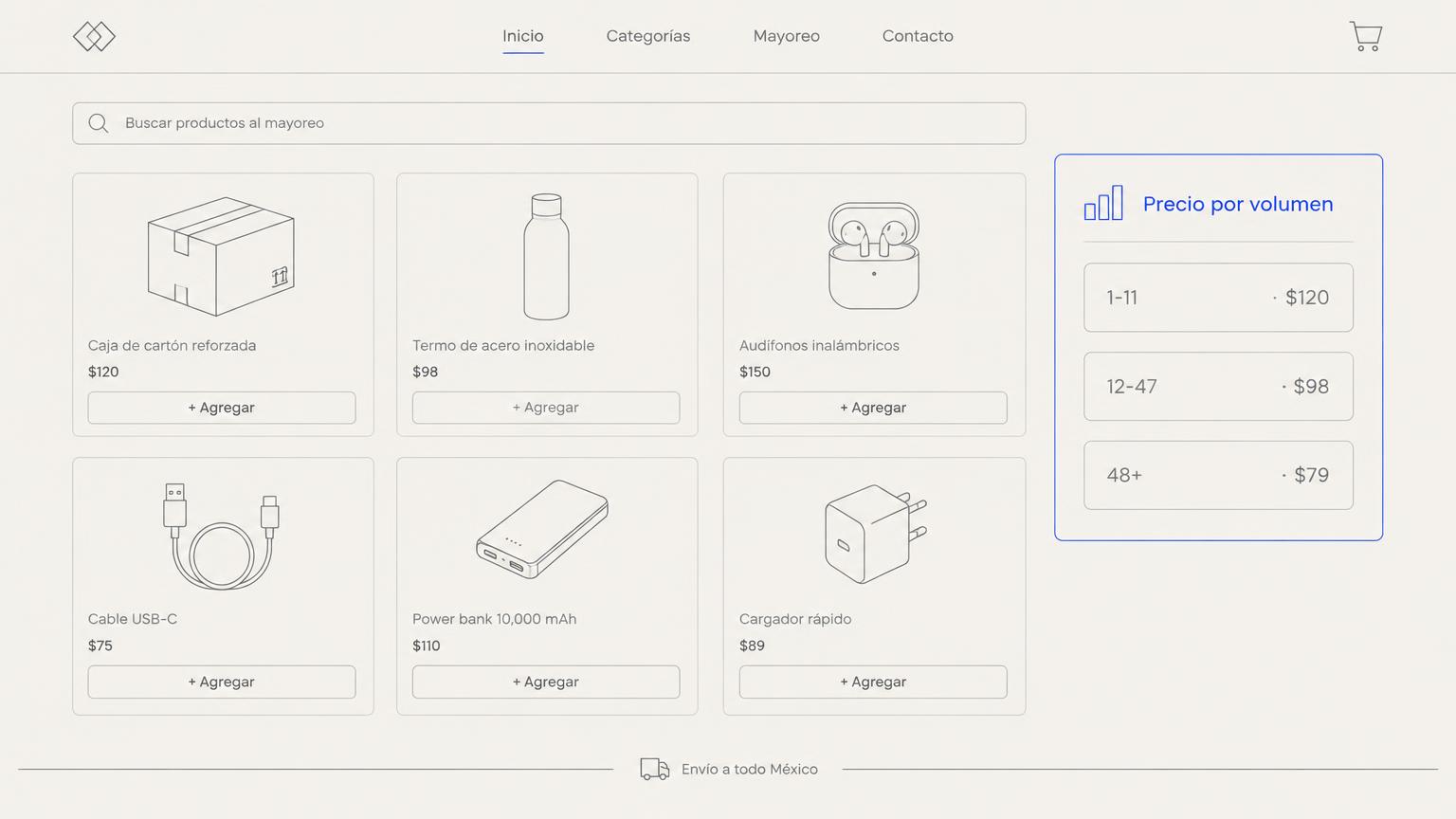
Task: Open the Contacto page
Action: pyautogui.click(x=918, y=36)
